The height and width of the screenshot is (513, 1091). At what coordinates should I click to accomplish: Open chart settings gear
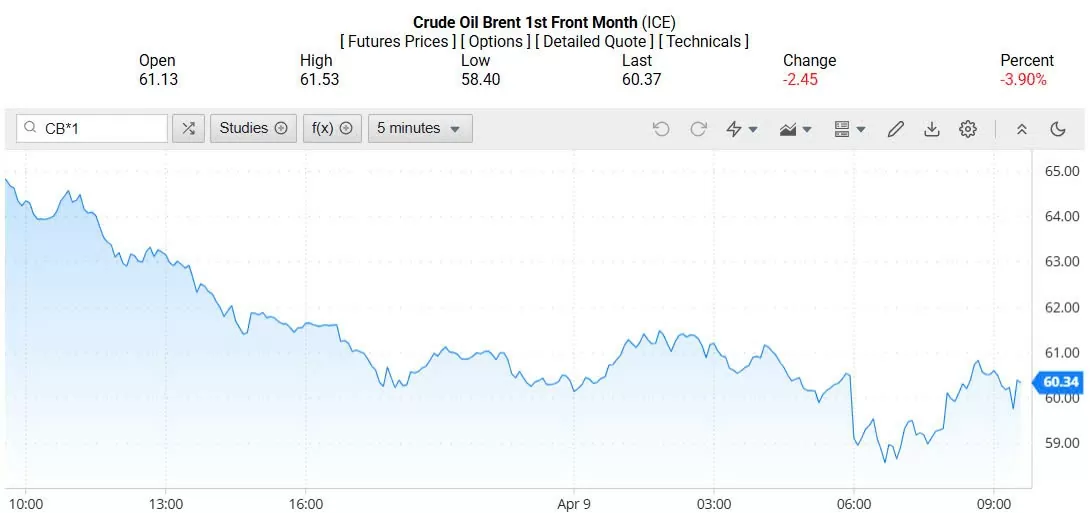(967, 129)
